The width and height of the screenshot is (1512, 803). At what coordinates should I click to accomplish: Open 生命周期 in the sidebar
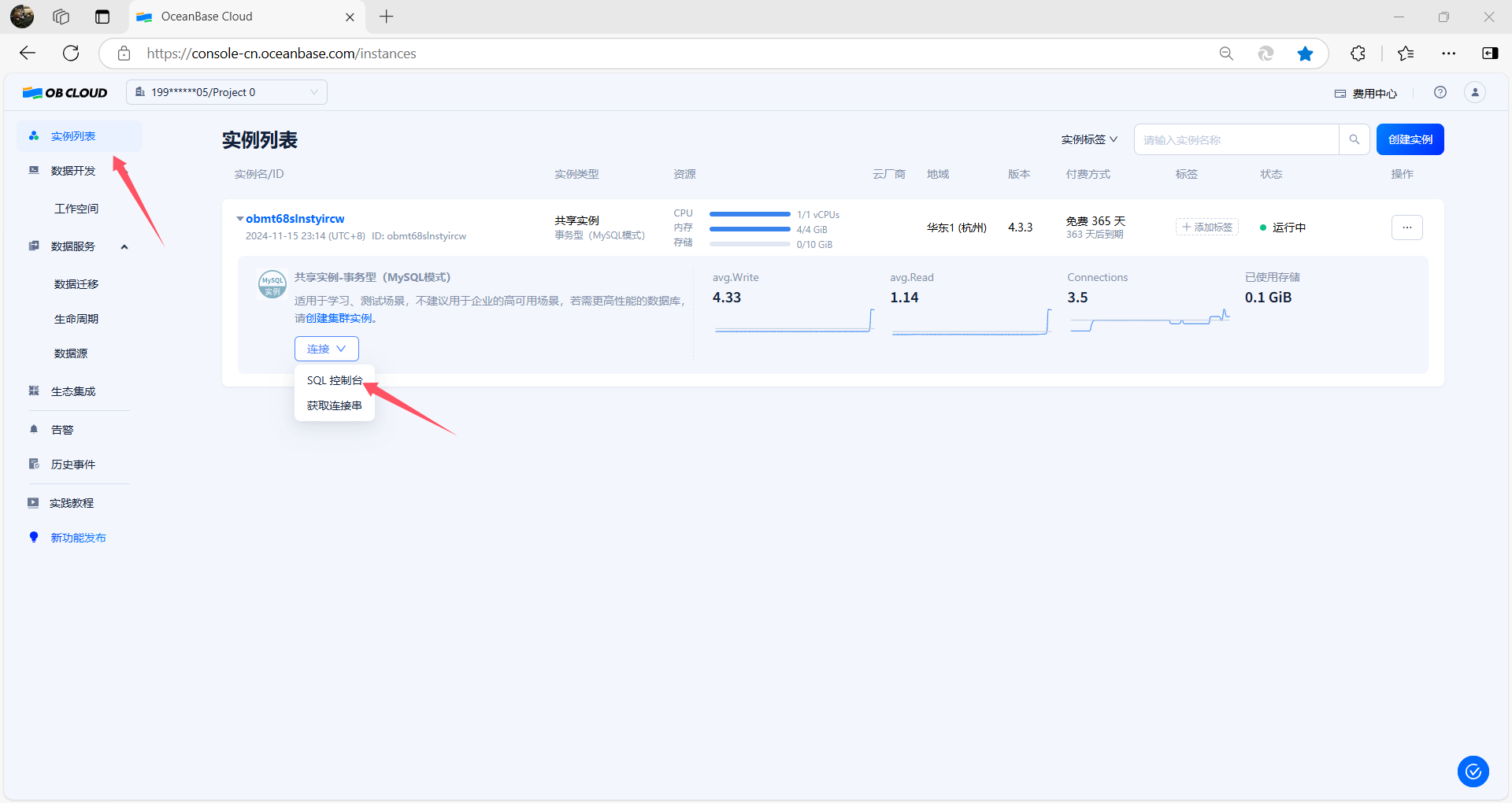pos(76,319)
